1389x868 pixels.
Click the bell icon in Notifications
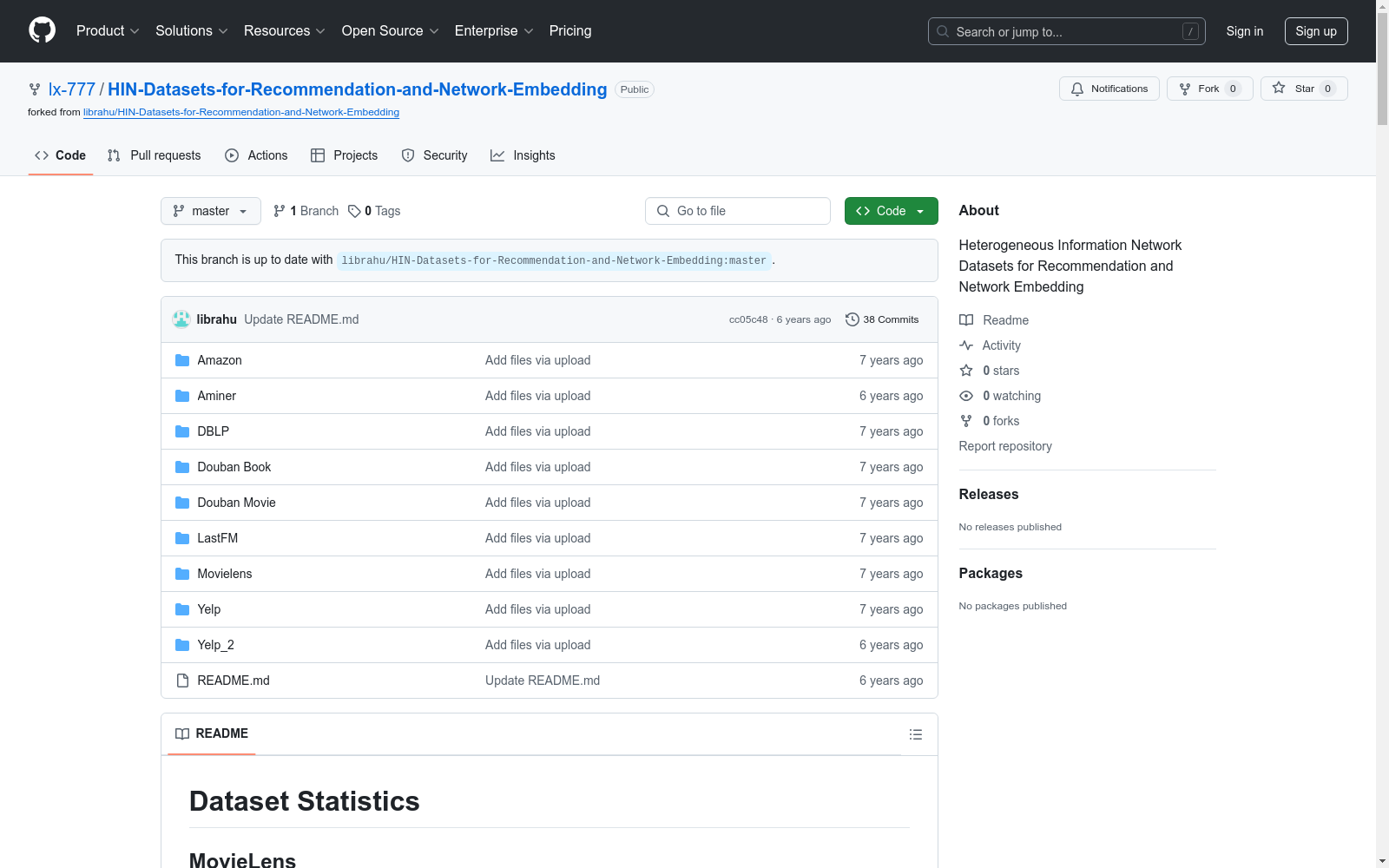click(1077, 89)
